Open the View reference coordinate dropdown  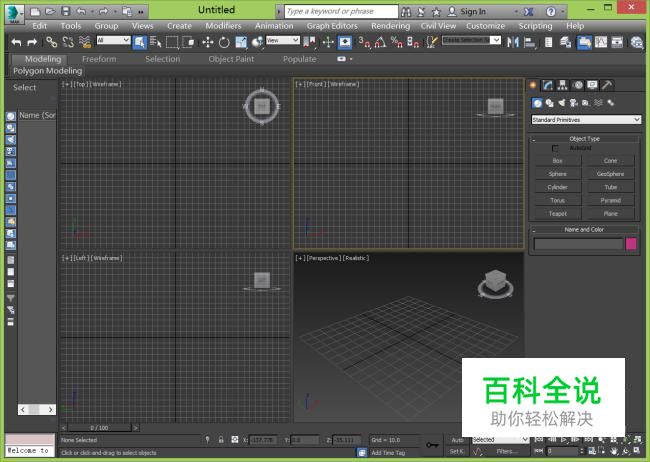coord(283,41)
